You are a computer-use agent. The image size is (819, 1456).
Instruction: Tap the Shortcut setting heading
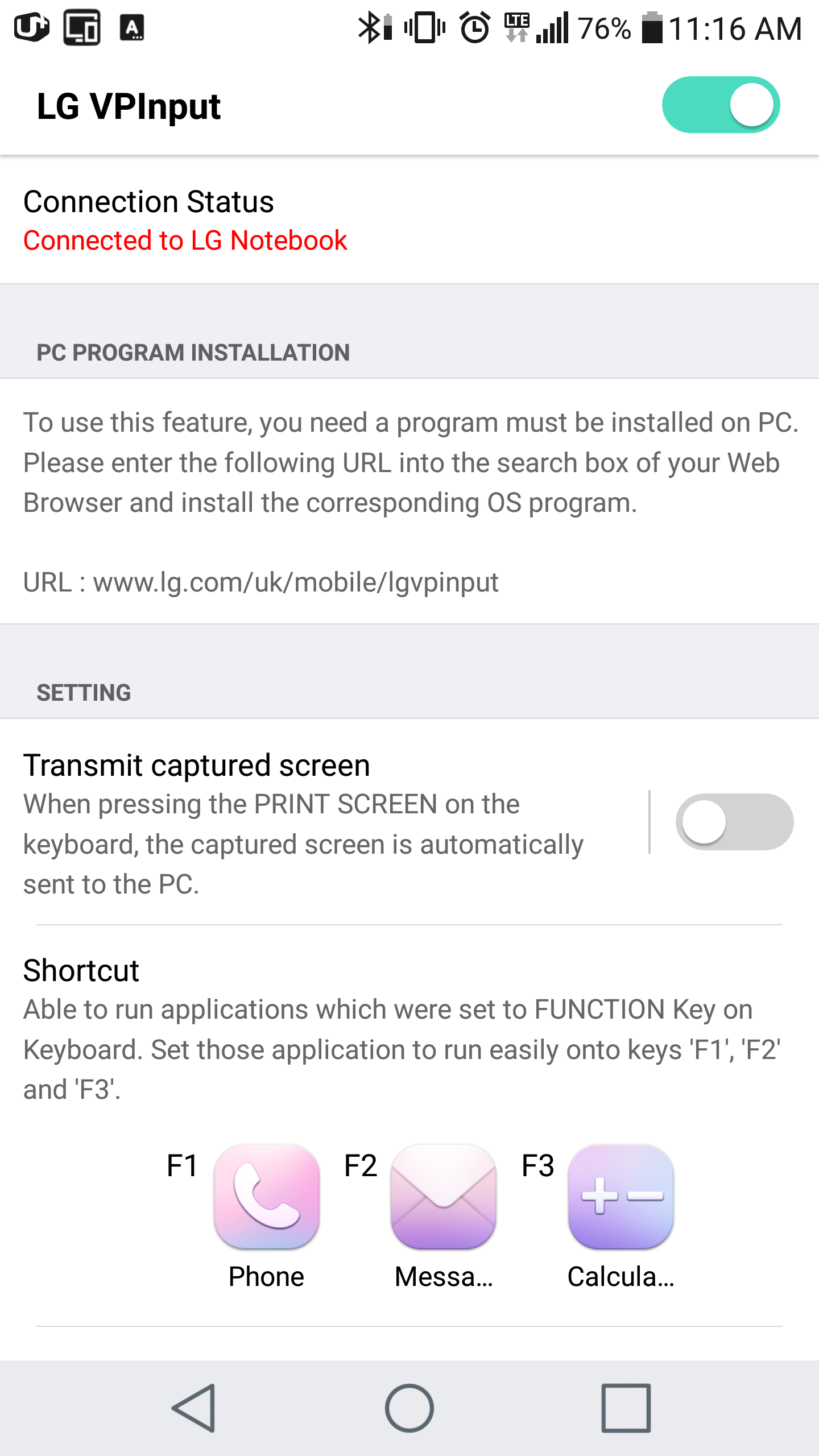coord(81,970)
